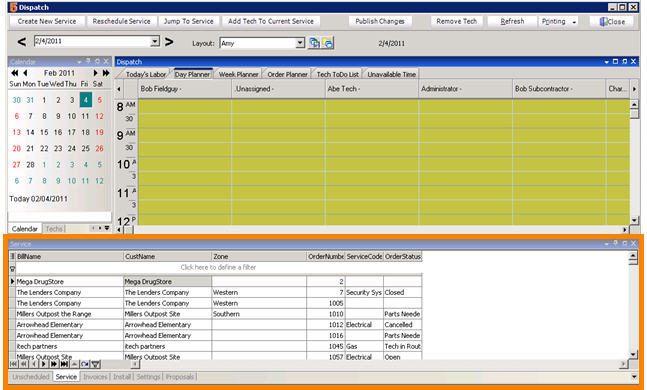The height and width of the screenshot is (390, 647).
Task: Go to previous record in Service grid navigator
Action: [34, 364]
